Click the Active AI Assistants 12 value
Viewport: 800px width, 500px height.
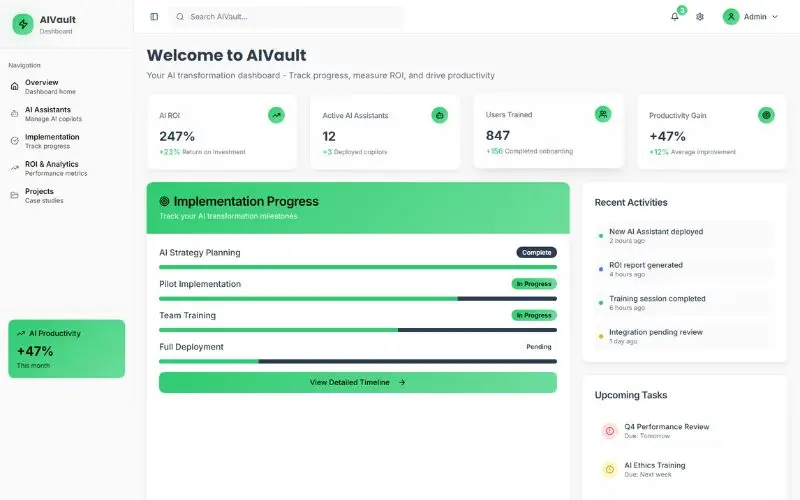pos(329,136)
